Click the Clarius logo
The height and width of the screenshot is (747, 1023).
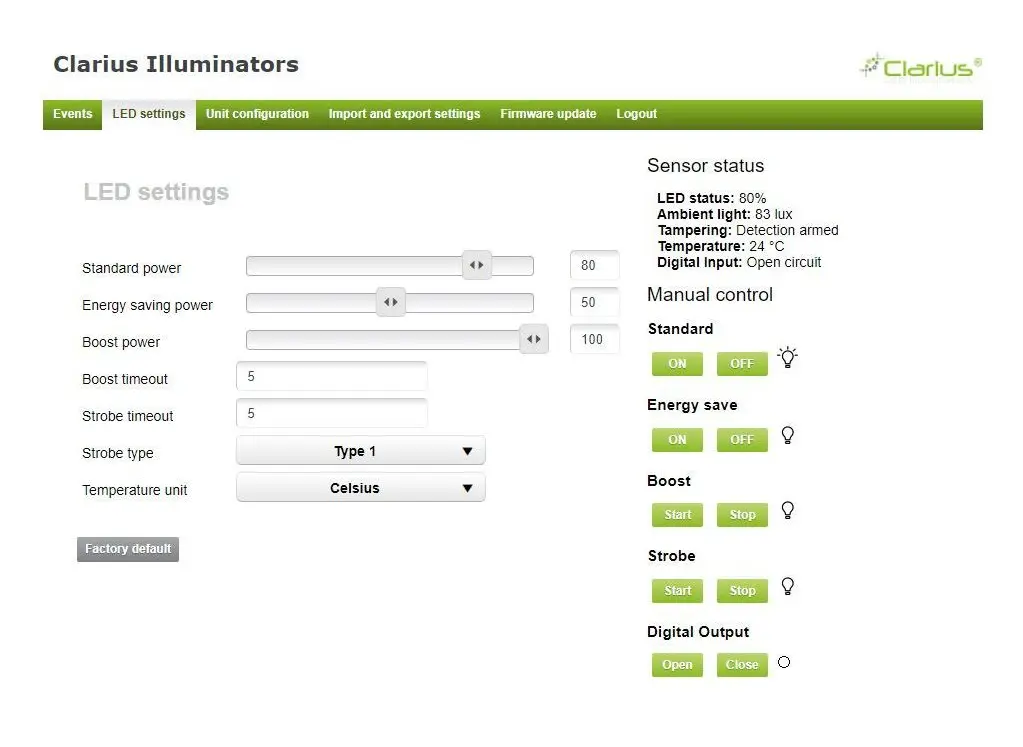921,67
